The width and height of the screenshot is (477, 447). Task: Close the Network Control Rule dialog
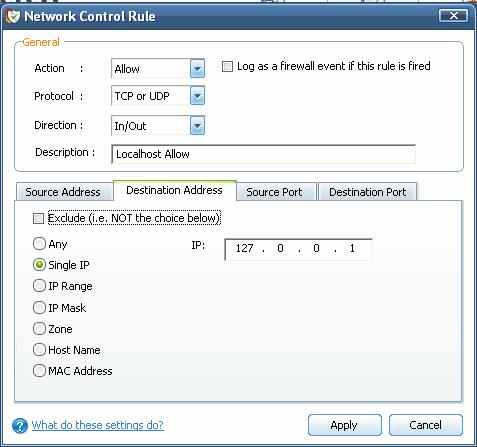pos(453,15)
